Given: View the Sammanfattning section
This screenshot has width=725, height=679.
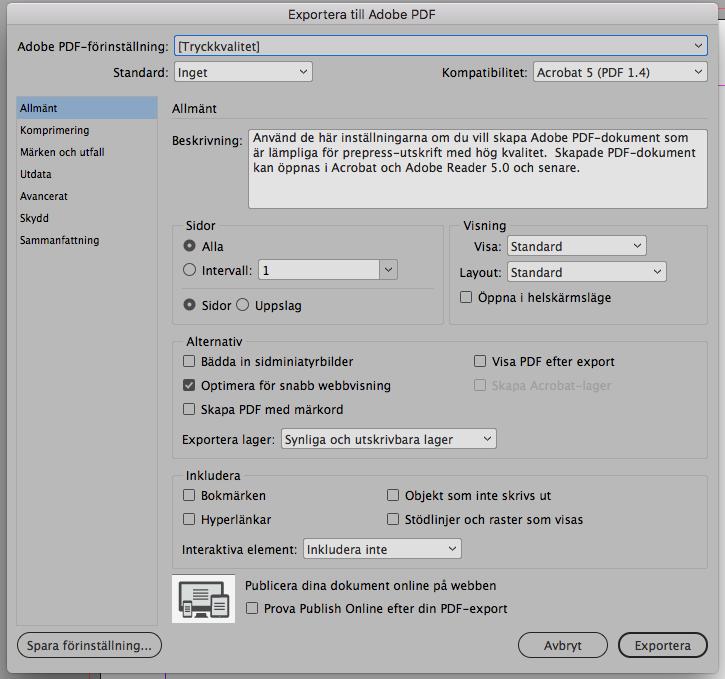Looking at the screenshot, I should coord(87,240).
